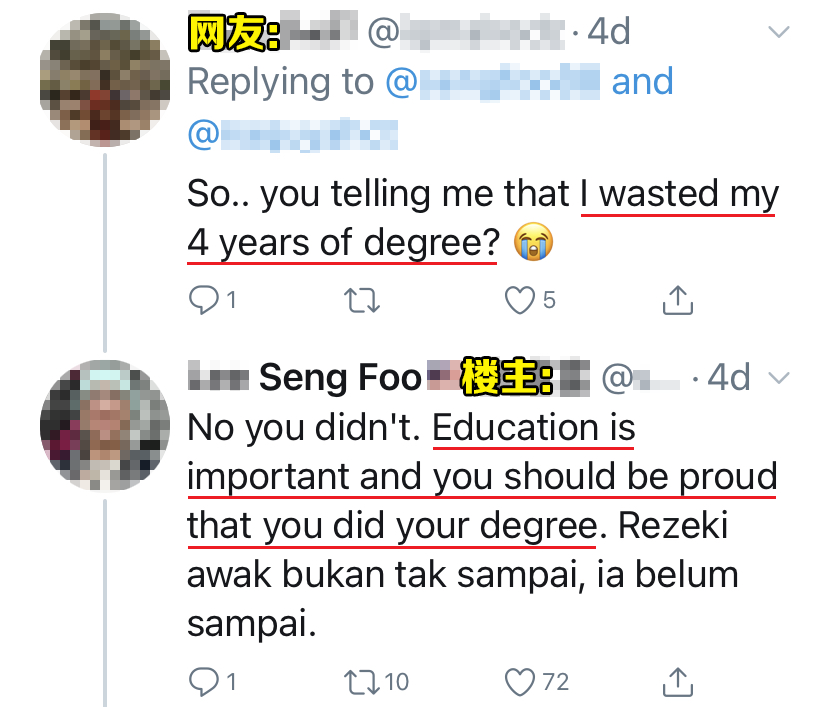The width and height of the screenshot is (828, 707).
Task: Click reply icon on Seng Foo's tweet
Action: (204, 682)
